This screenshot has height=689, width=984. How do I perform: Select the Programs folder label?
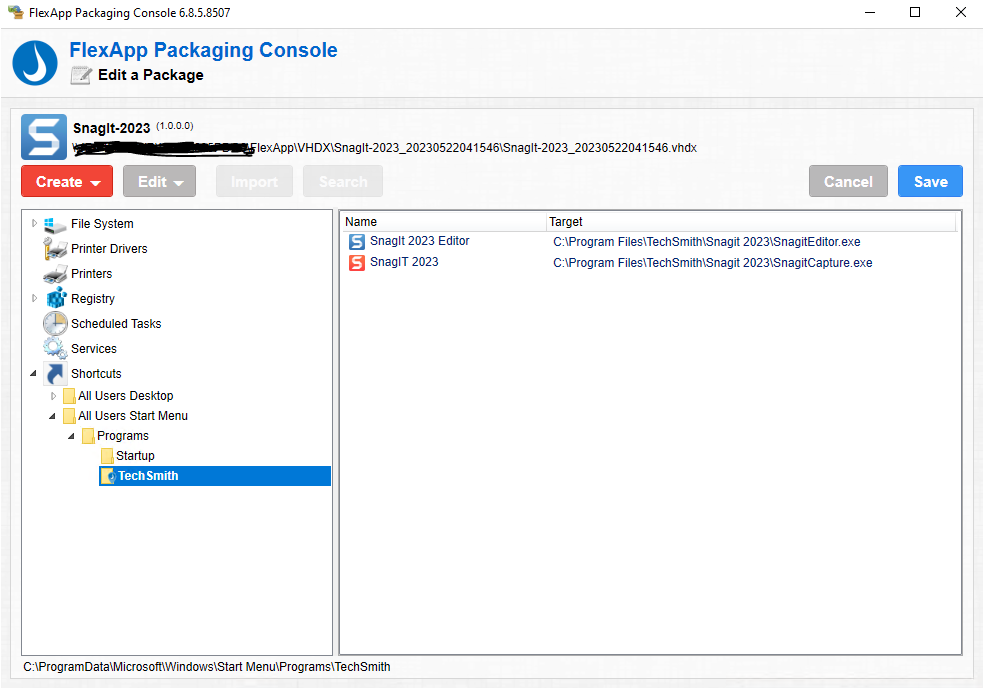[123, 436]
